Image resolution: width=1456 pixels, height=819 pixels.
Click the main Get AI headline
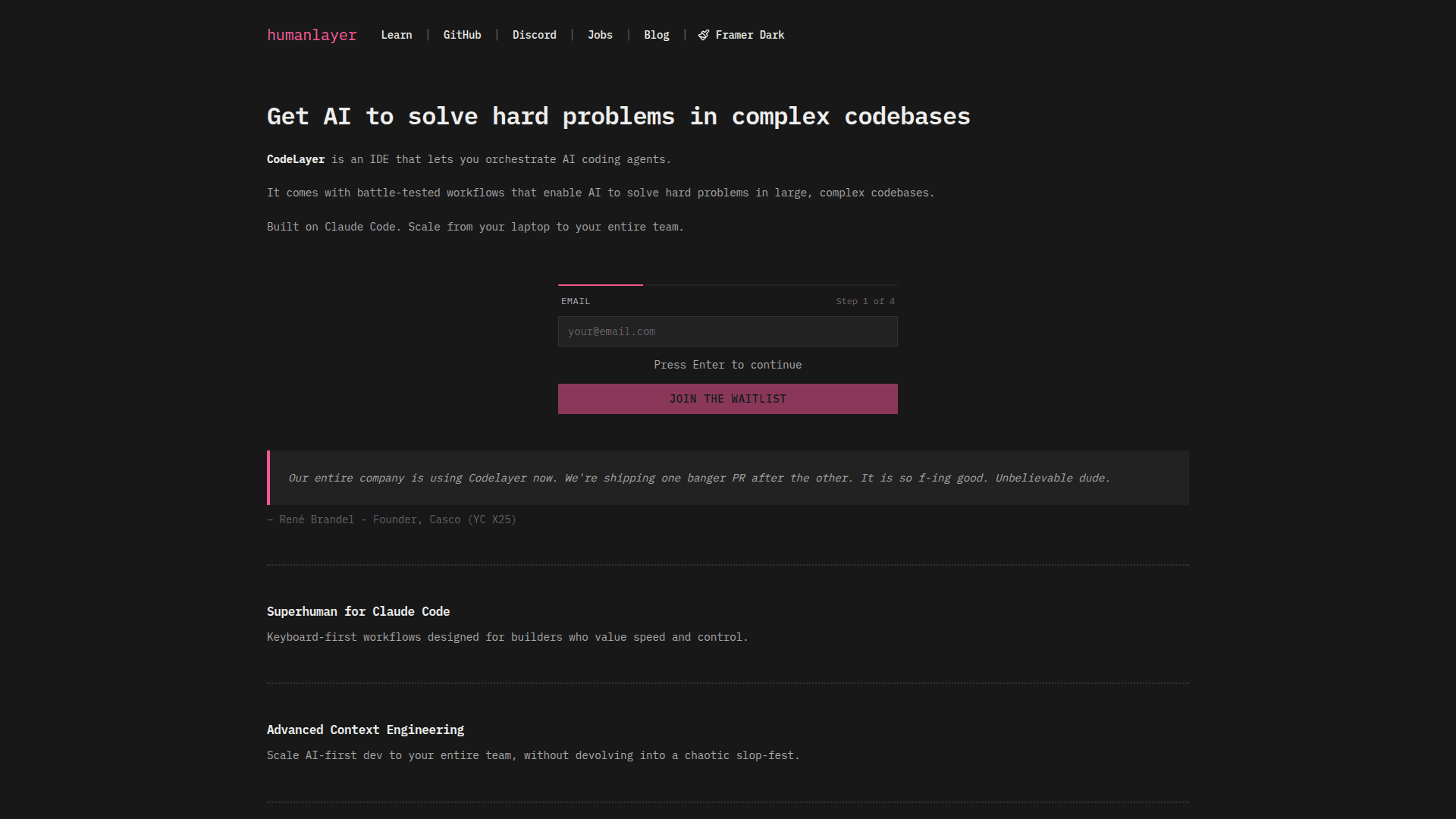click(x=618, y=116)
